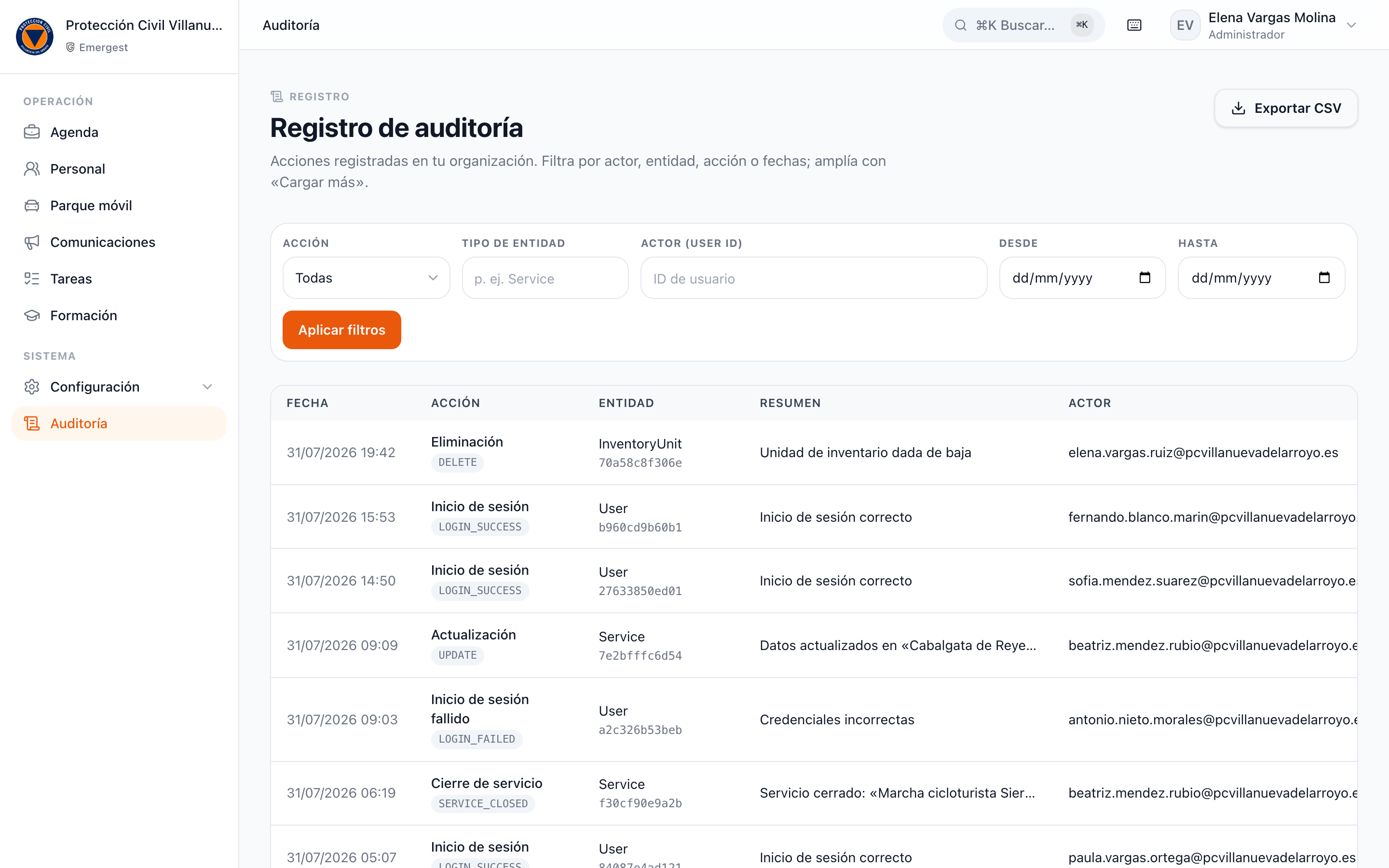The image size is (1389, 868).
Task: Open the Agenda section
Action: point(119,132)
